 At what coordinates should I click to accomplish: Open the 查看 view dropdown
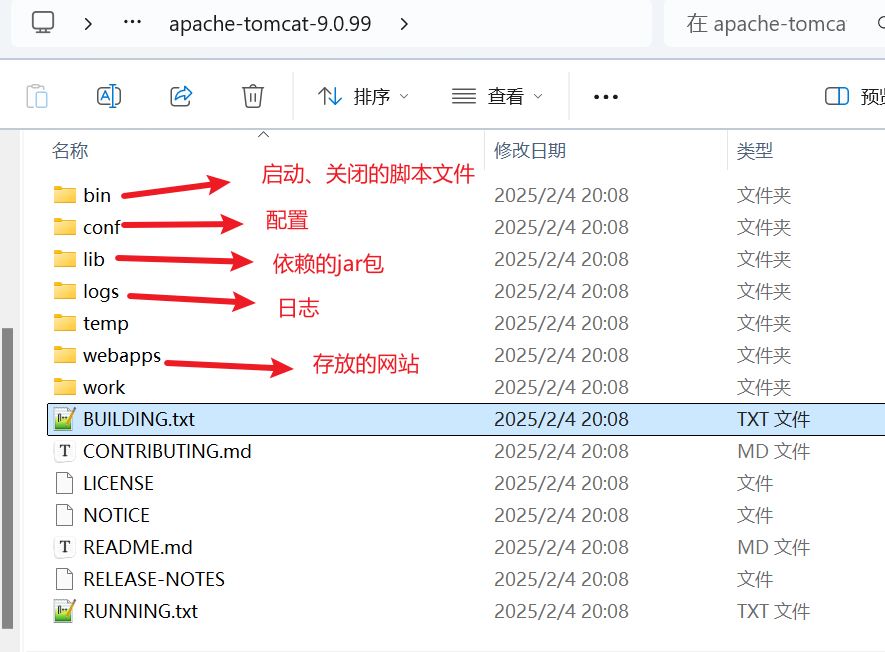497,97
